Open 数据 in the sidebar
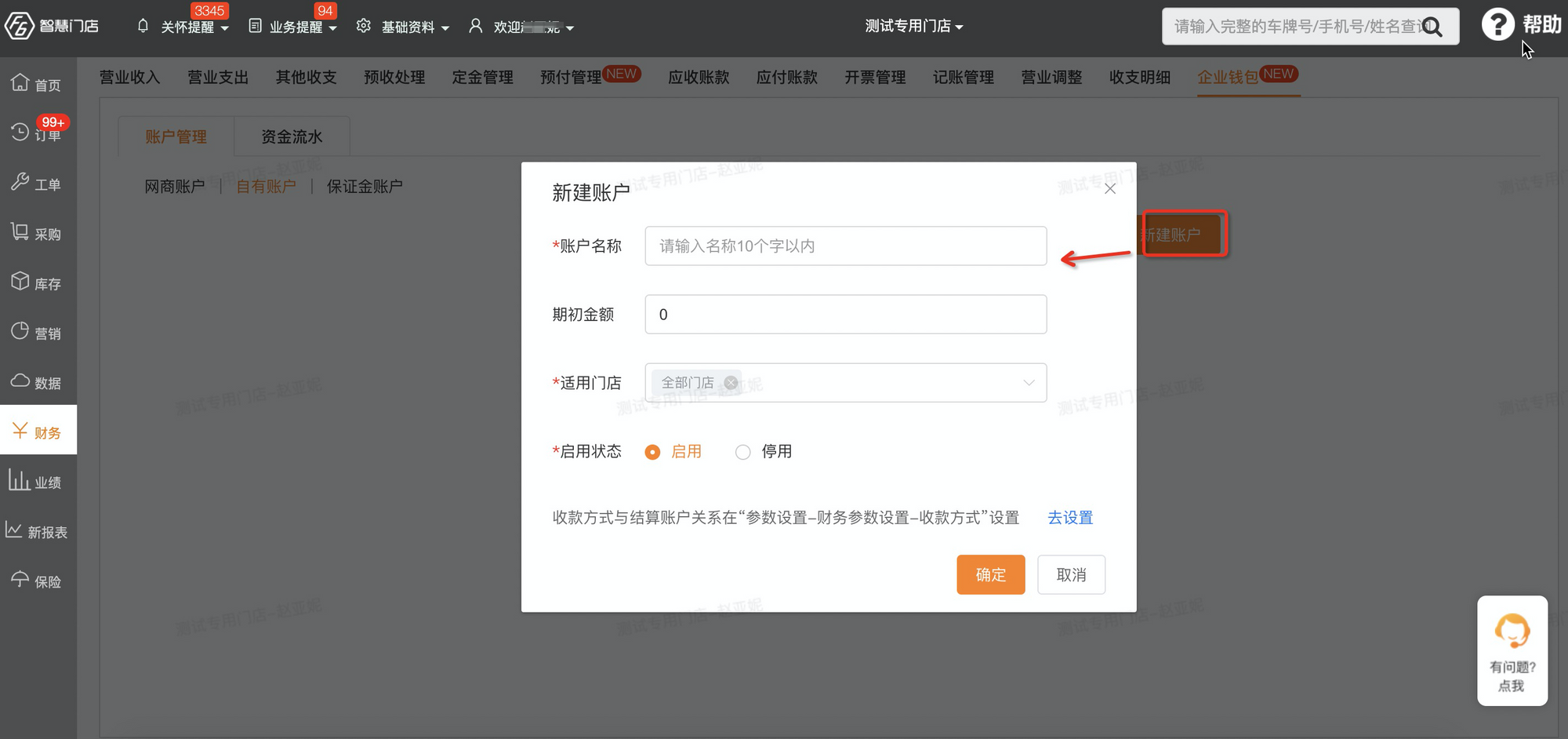This screenshot has width=1568, height=739. click(x=38, y=381)
